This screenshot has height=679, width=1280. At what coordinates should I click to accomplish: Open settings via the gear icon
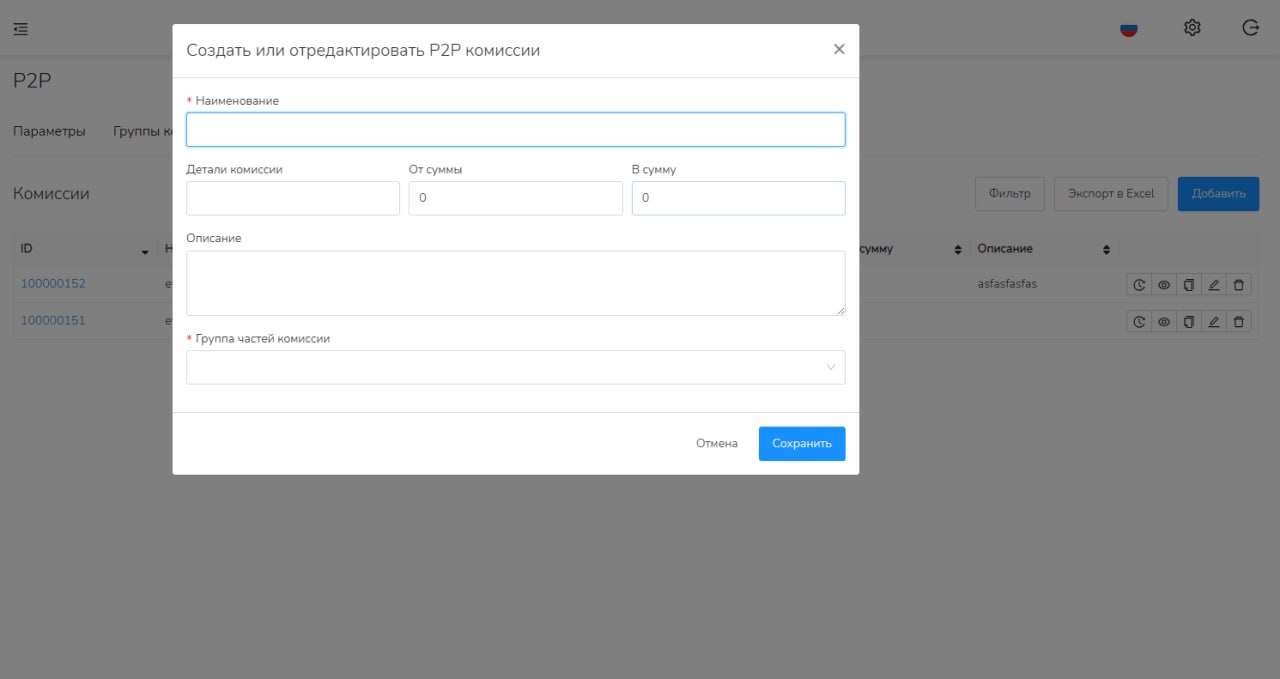pyautogui.click(x=1192, y=28)
